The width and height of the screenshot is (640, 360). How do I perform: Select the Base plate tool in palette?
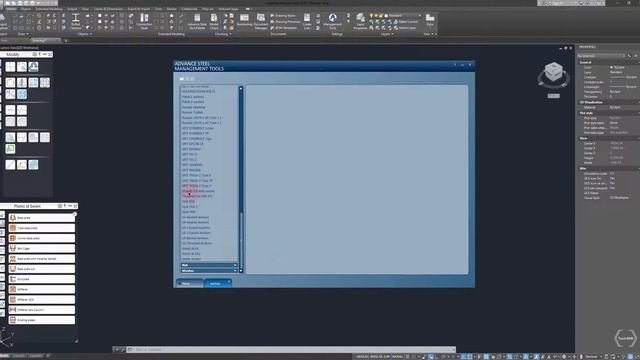click(x=42, y=218)
